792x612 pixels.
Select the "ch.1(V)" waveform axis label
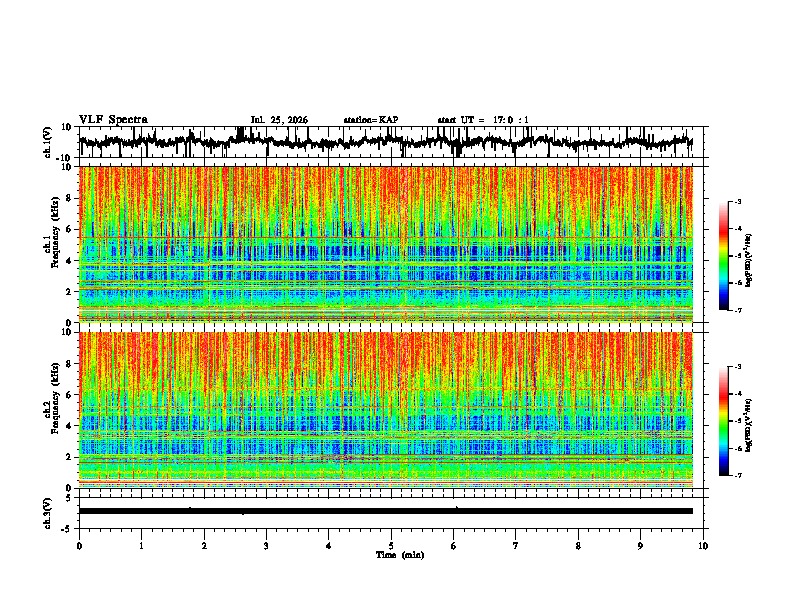pyautogui.click(x=48, y=142)
